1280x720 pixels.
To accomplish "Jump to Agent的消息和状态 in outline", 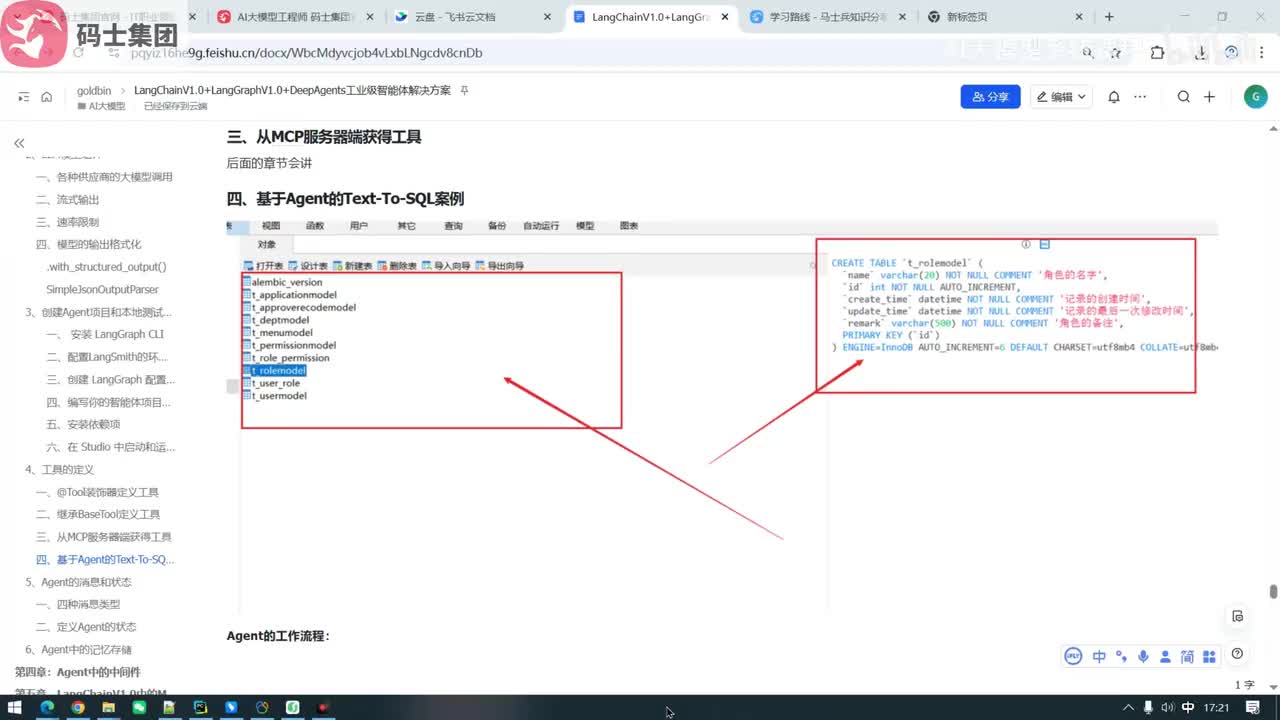I will pyautogui.click(x=78, y=582).
